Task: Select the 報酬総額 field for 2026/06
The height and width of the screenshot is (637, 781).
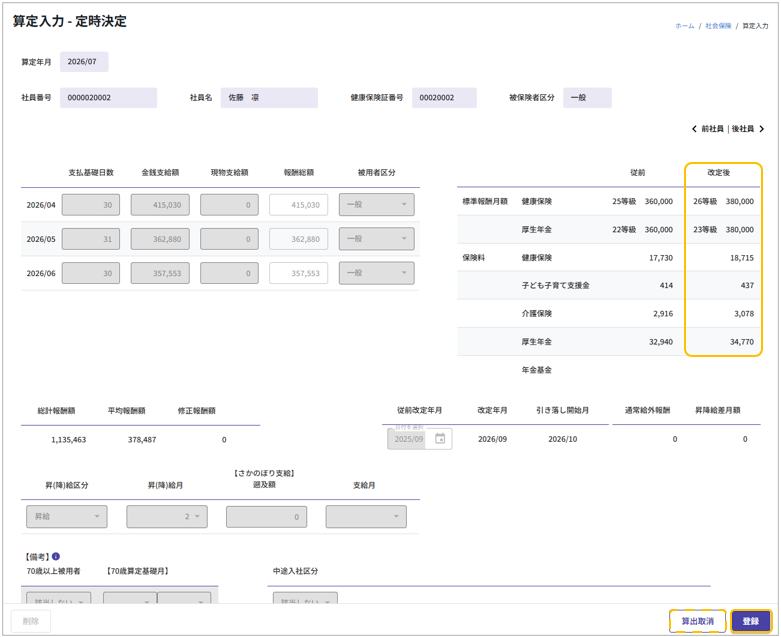Action: [x=298, y=273]
